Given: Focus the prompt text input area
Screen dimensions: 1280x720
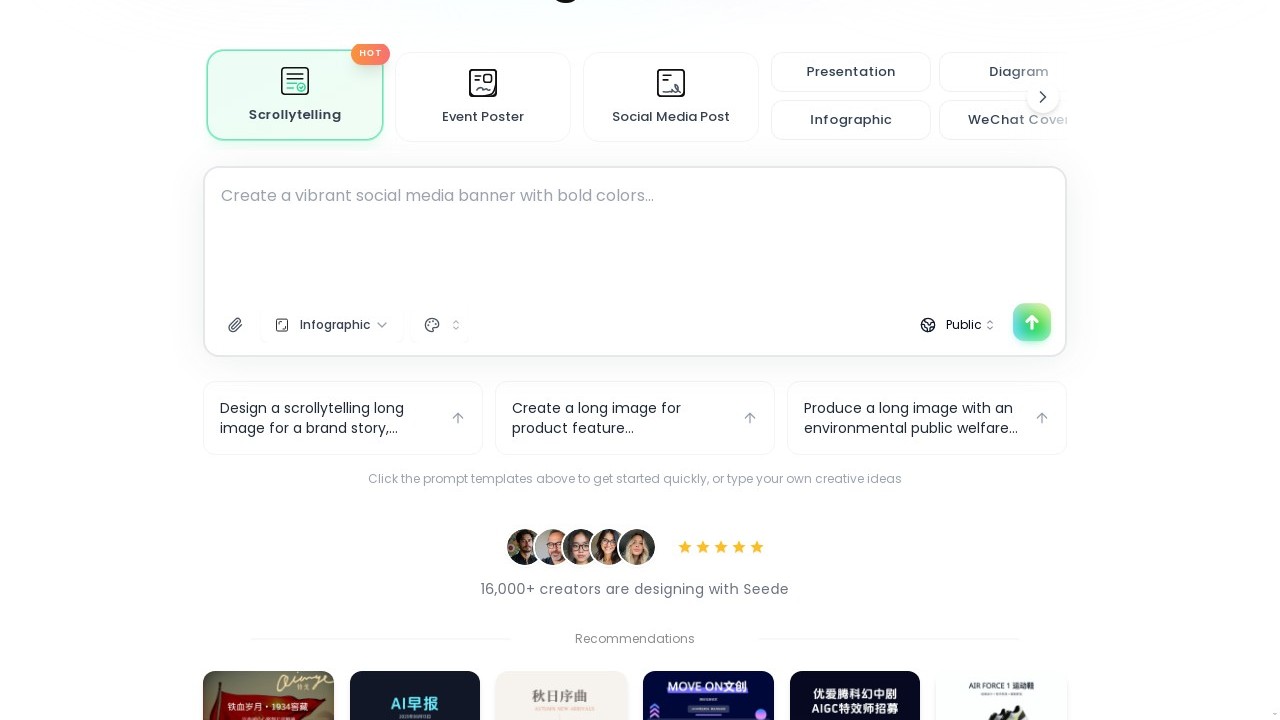Looking at the screenshot, I should pyautogui.click(x=635, y=240).
